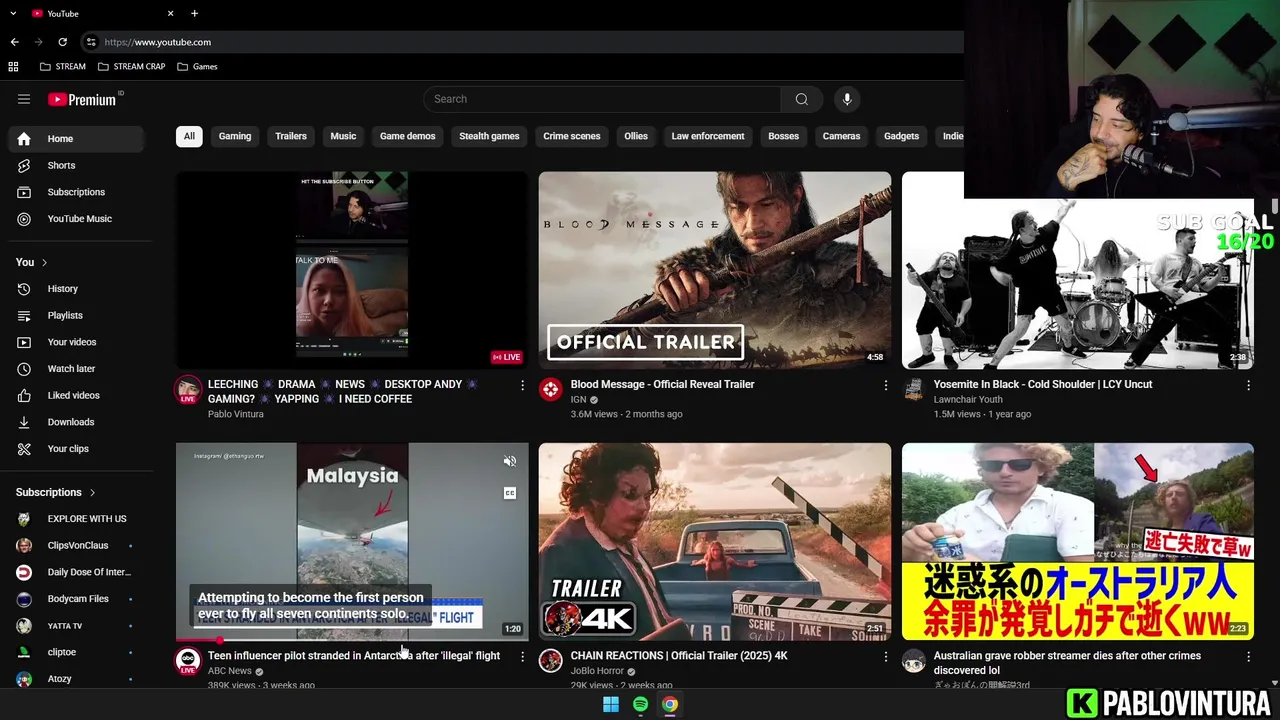Start voice search with microphone icon

[847, 99]
